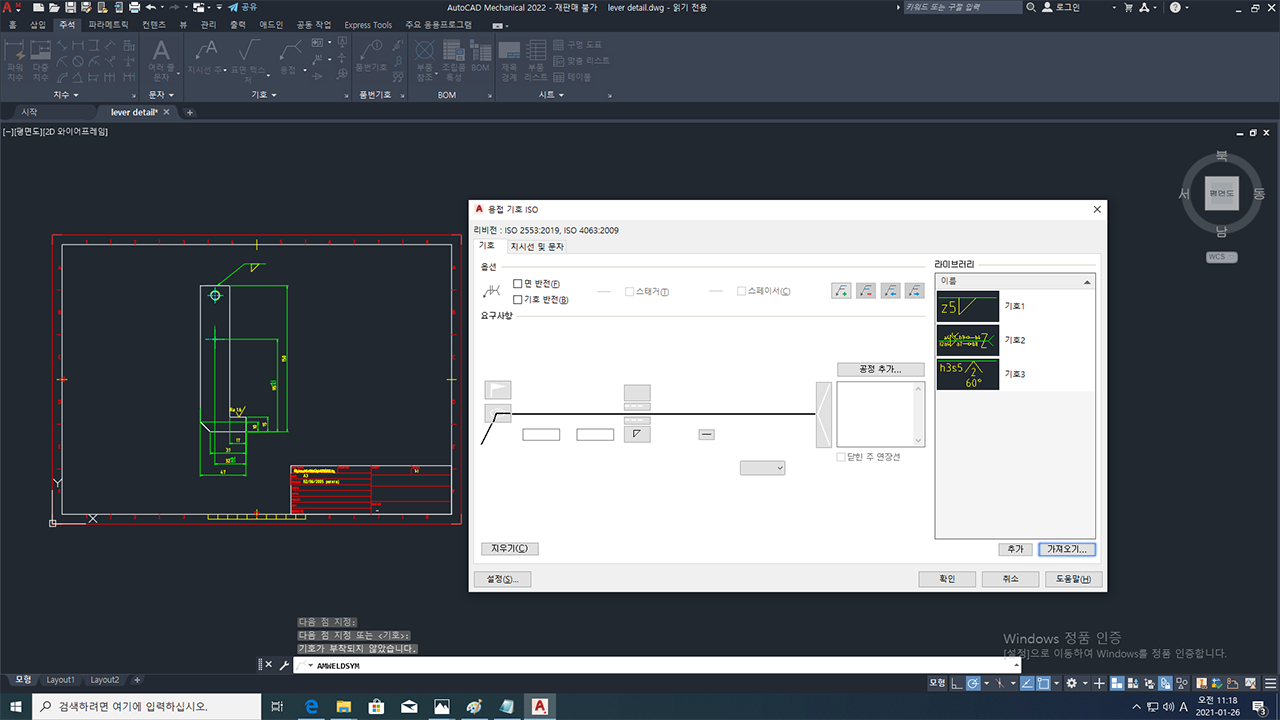1280x720 pixels.
Task: Click the 이름 column sort arrow in library
Action: point(1087,282)
